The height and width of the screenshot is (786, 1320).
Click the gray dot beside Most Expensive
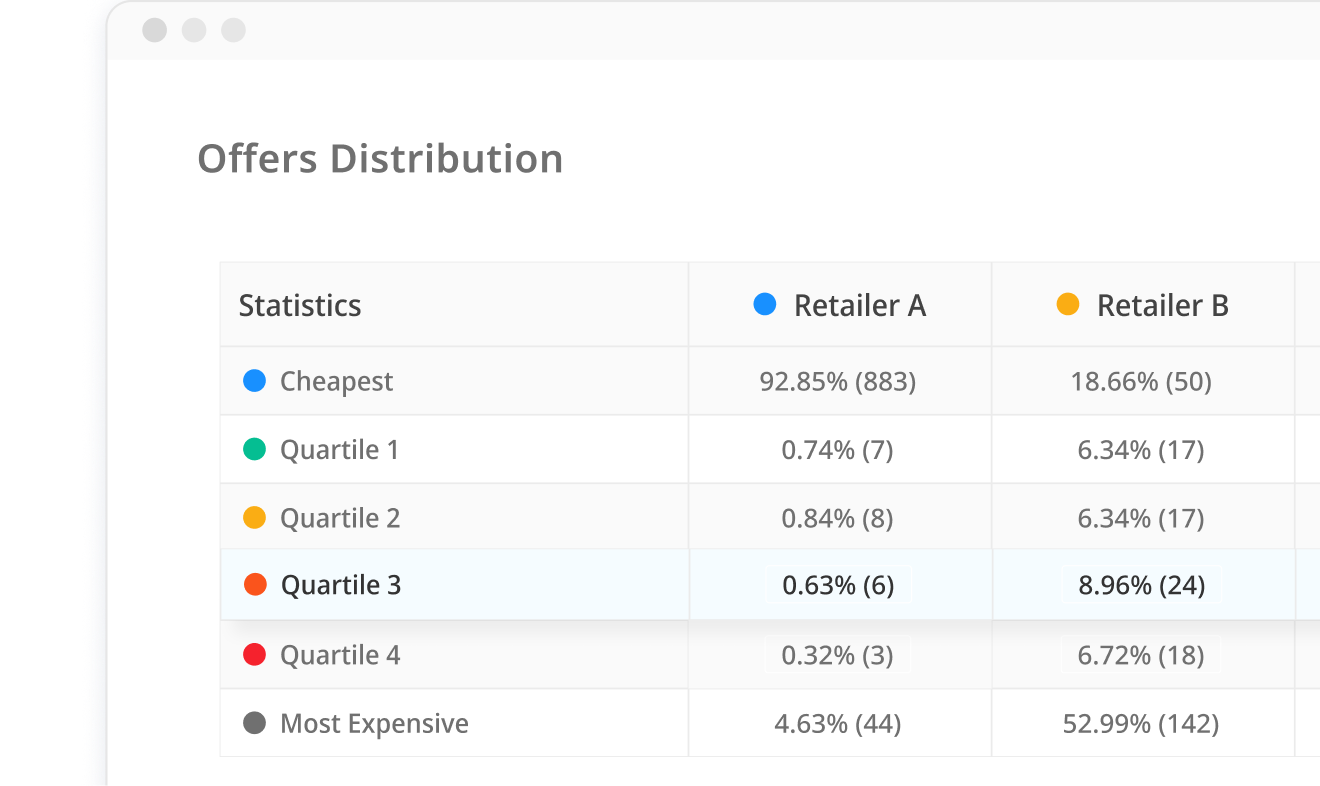pos(253,723)
